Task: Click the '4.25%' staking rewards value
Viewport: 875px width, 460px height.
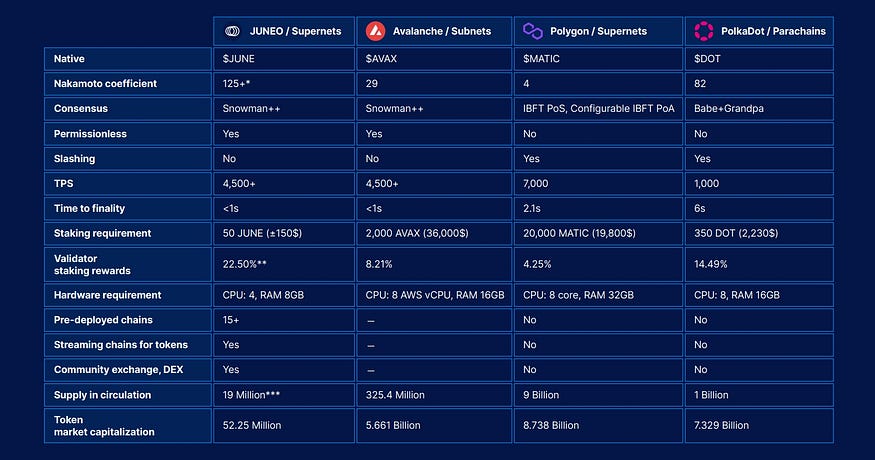Action: tap(537, 265)
